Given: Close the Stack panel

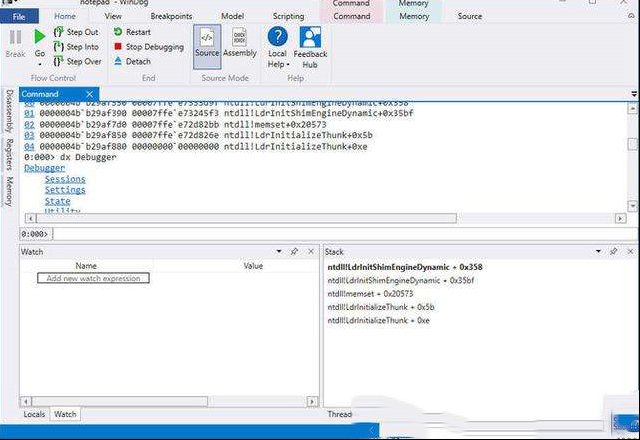Looking at the screenshot, I should pyautogui.click(x=630, y=251).
